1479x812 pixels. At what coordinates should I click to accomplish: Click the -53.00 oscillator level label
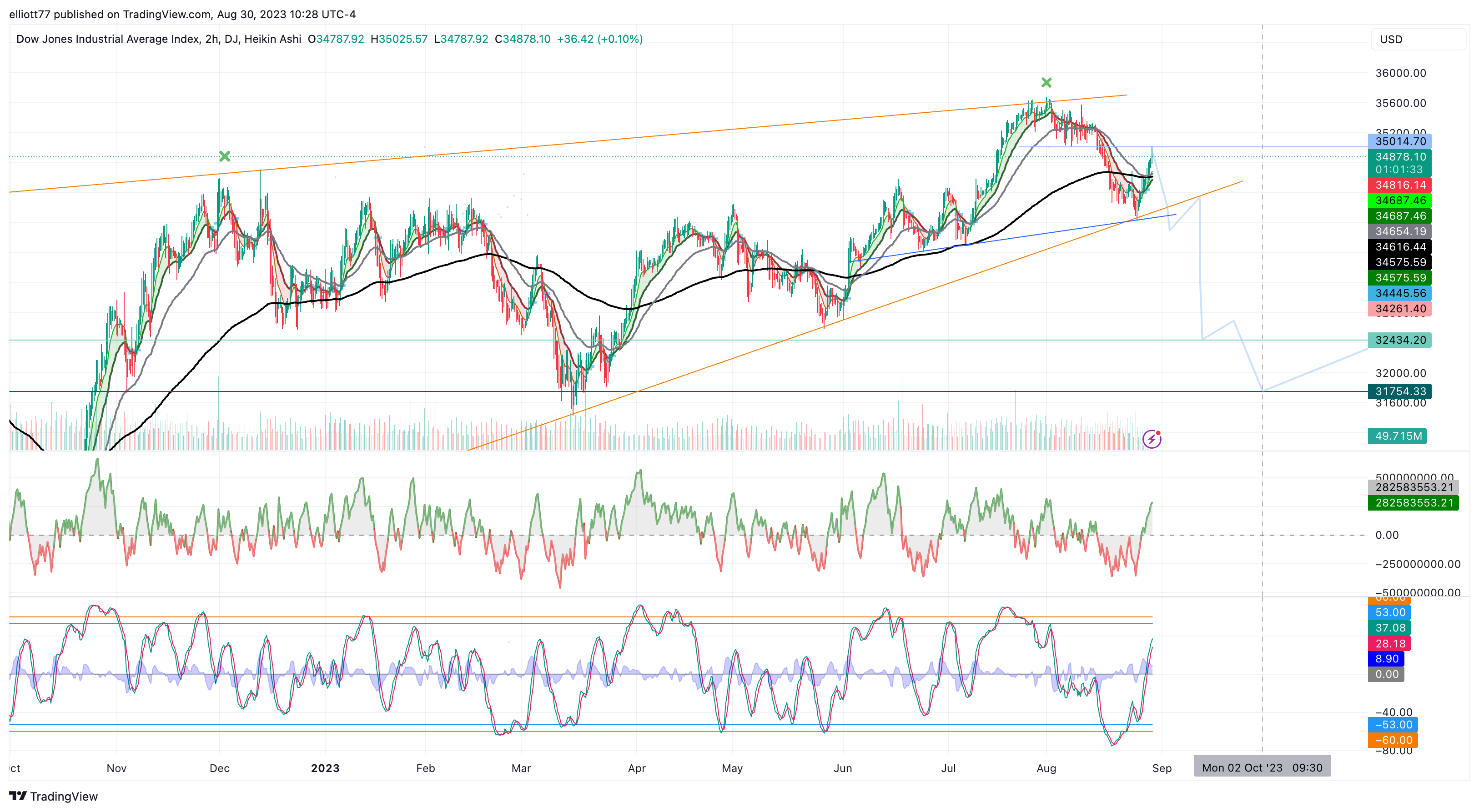[x=1393, y=725]
